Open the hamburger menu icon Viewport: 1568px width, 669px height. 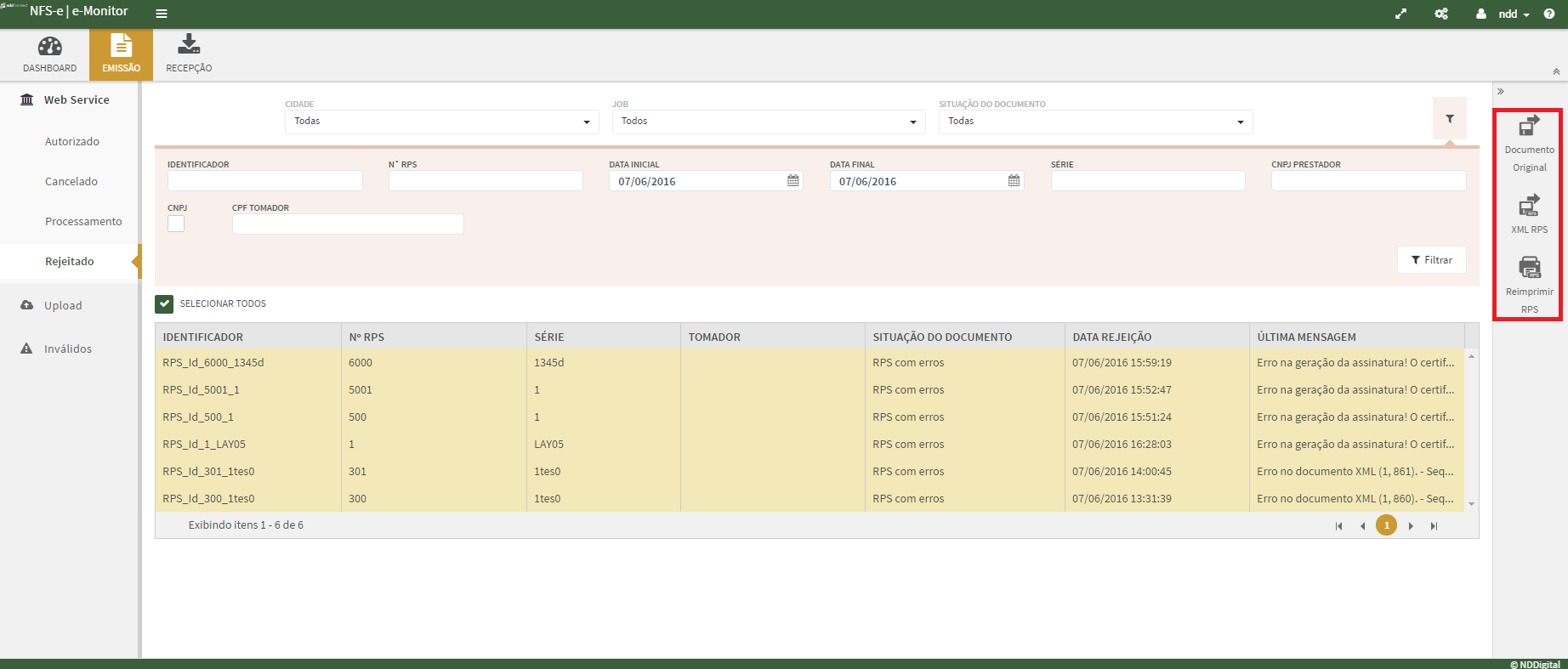pos(162,14)
